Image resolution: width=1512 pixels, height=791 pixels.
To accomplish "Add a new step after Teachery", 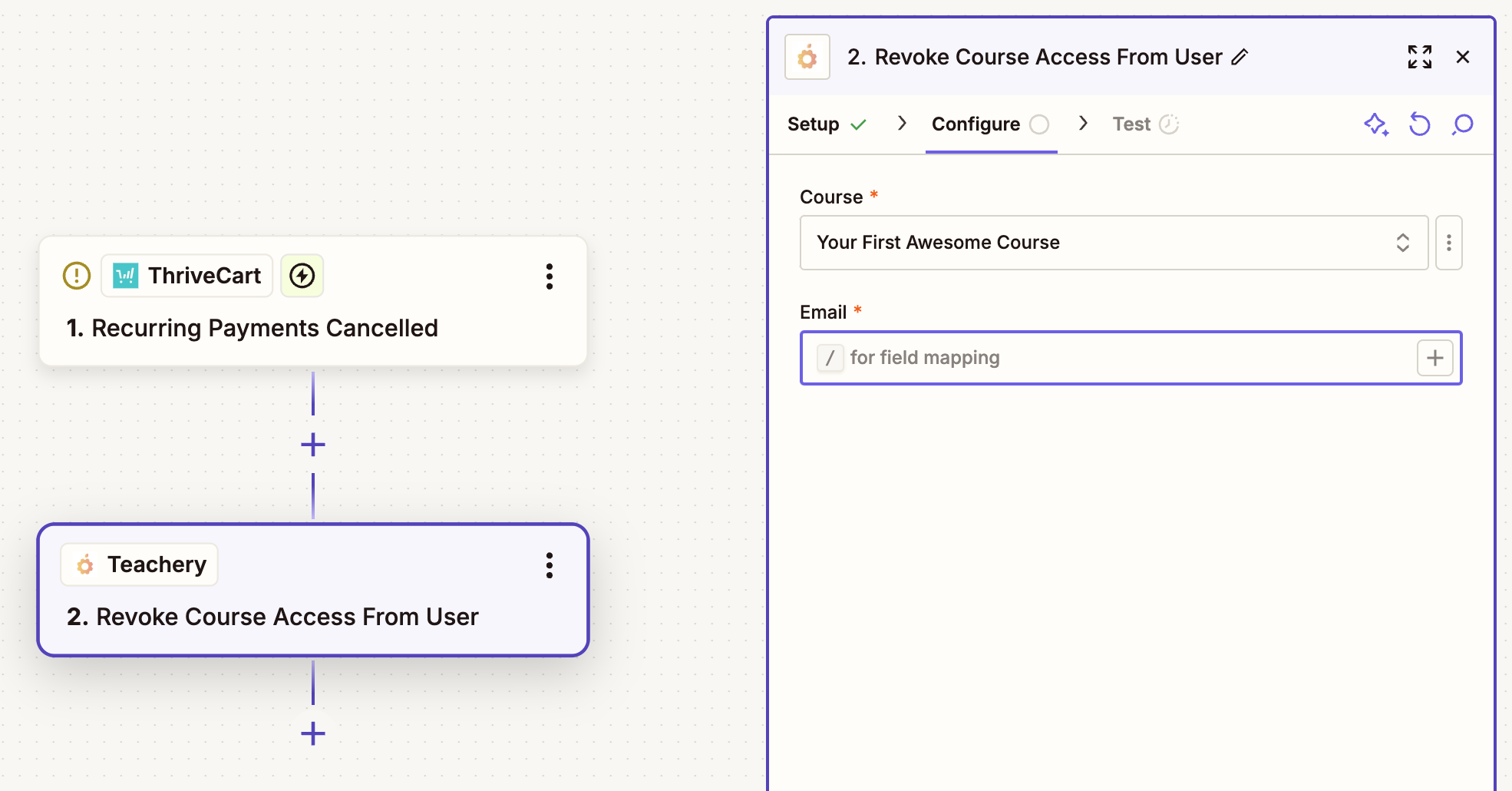I will pos(313,733).
